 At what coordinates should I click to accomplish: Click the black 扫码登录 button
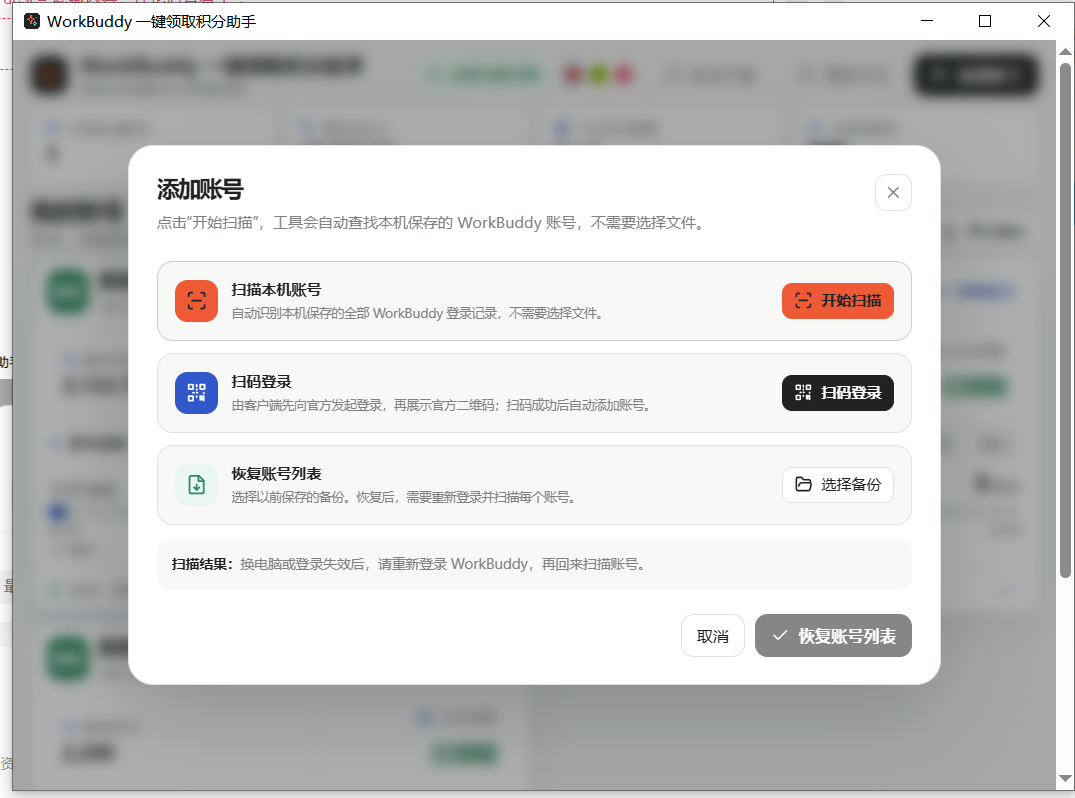click(838, 393)
